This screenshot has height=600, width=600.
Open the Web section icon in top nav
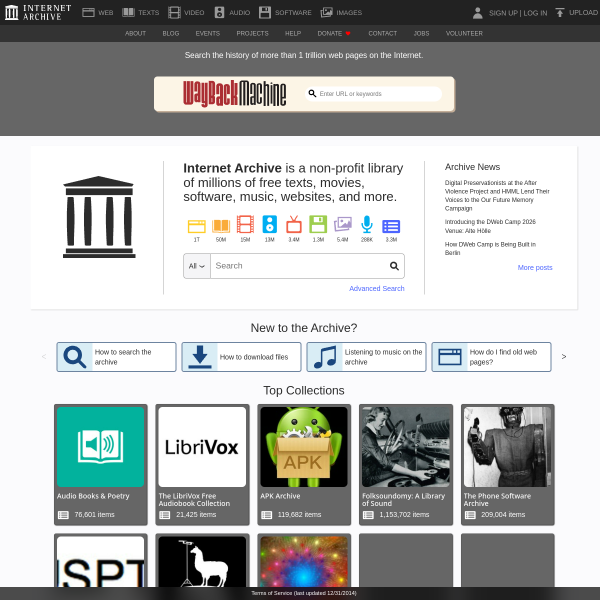tap(88, 13)
